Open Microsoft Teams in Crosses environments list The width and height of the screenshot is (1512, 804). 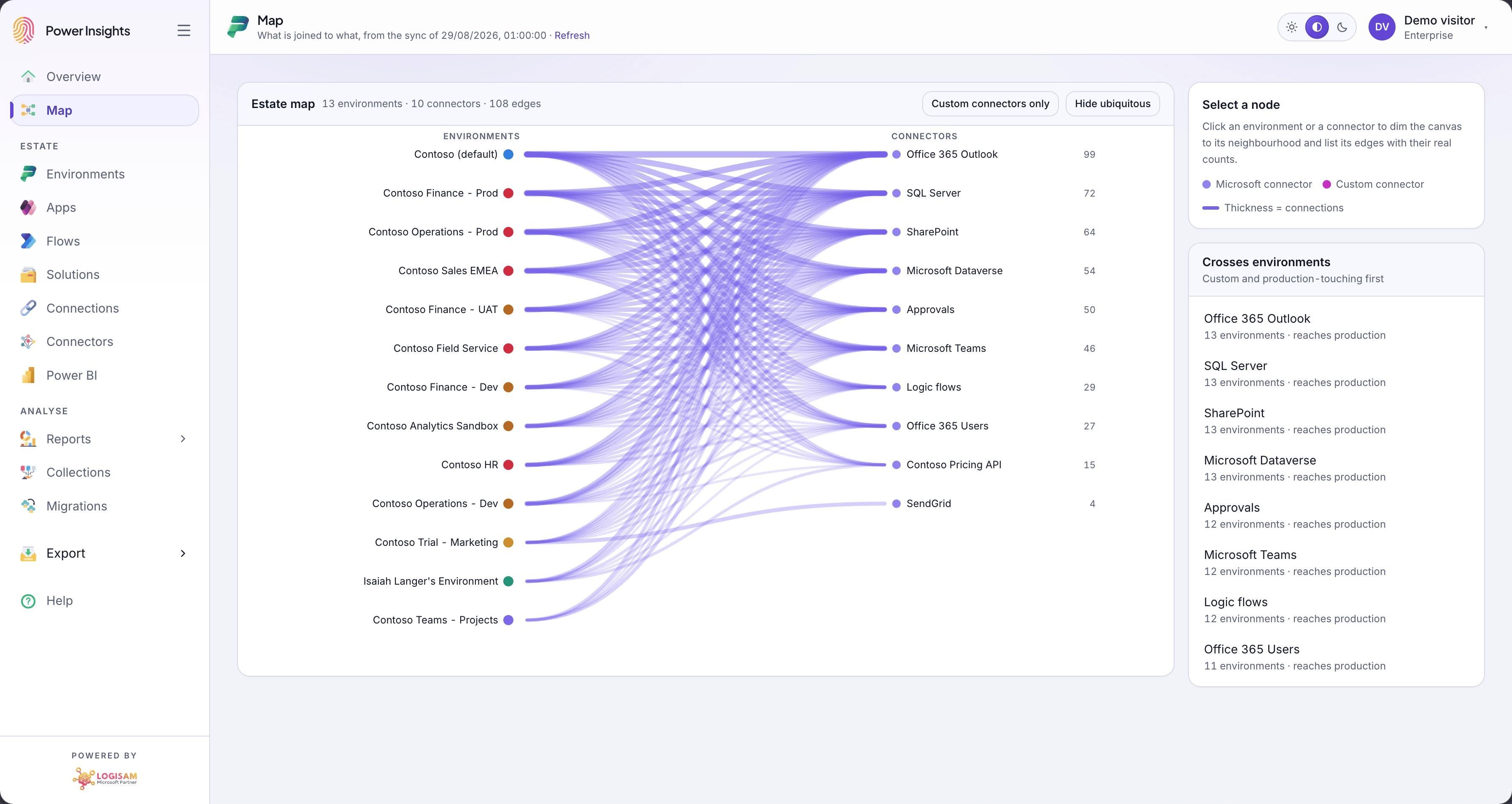coord(1336,562)
